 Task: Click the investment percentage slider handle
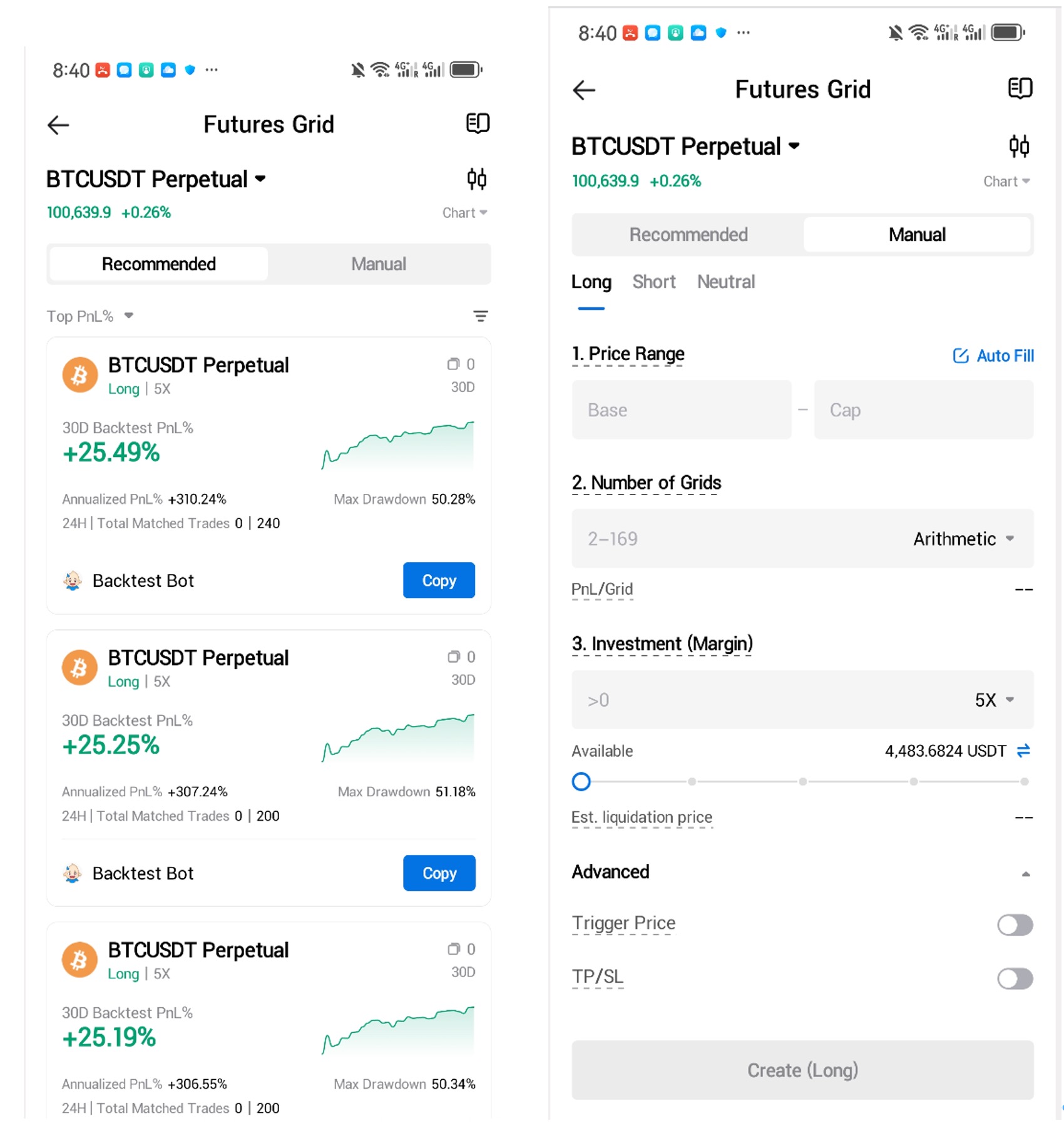(x=581, y=781)
